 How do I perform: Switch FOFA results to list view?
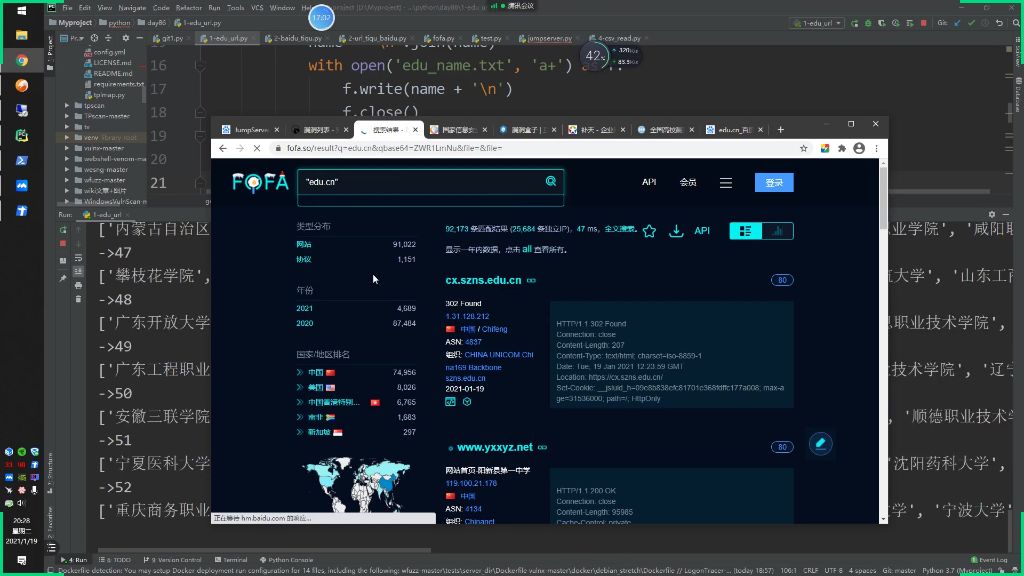click(746, 231)
